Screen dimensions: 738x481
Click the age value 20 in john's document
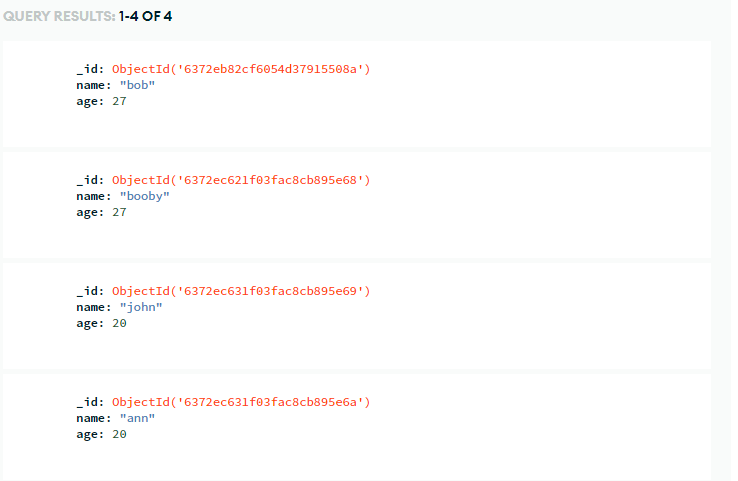tap(119, 323)
